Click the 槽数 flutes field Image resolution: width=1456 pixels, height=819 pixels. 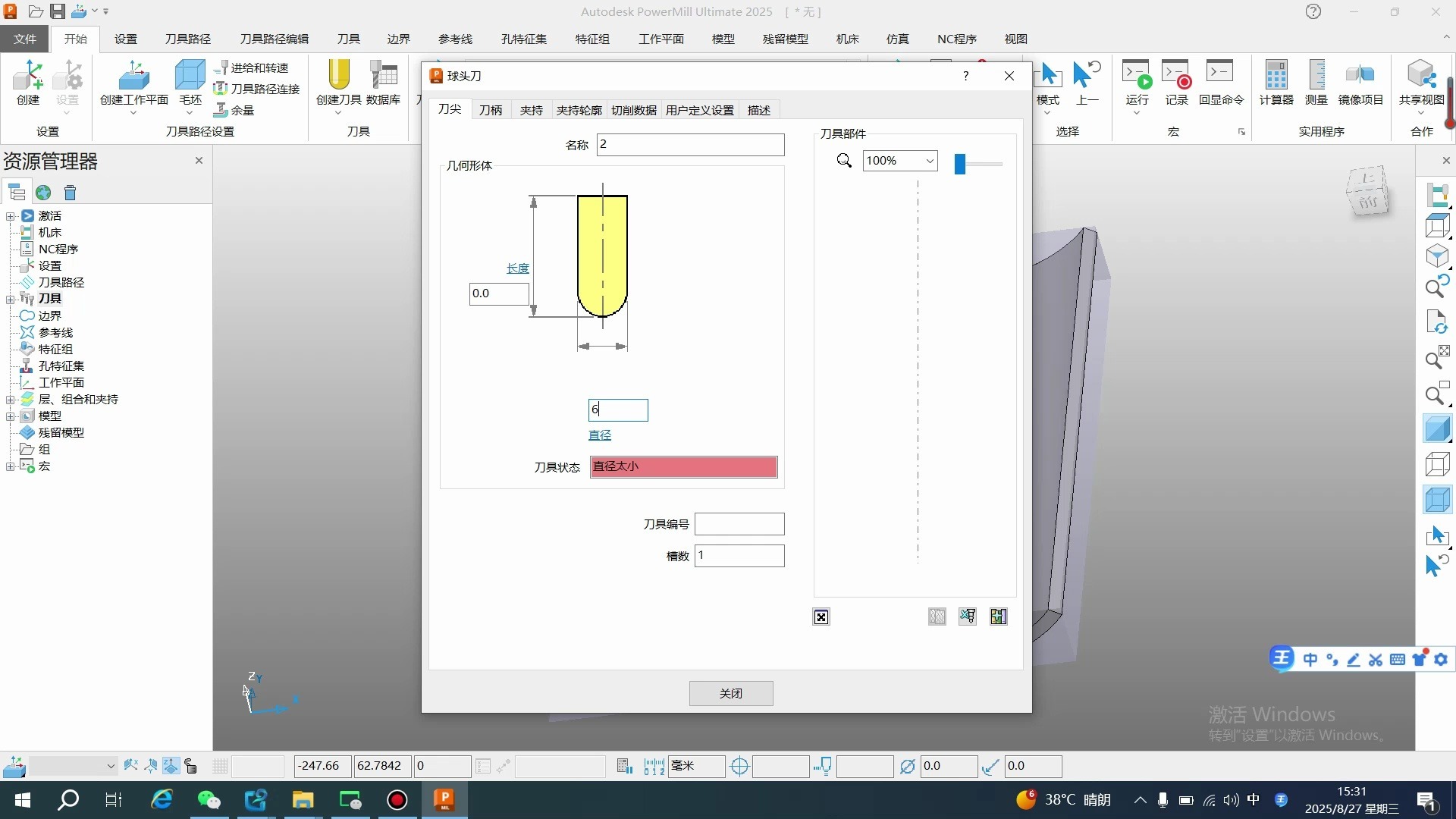coord(739,556)
